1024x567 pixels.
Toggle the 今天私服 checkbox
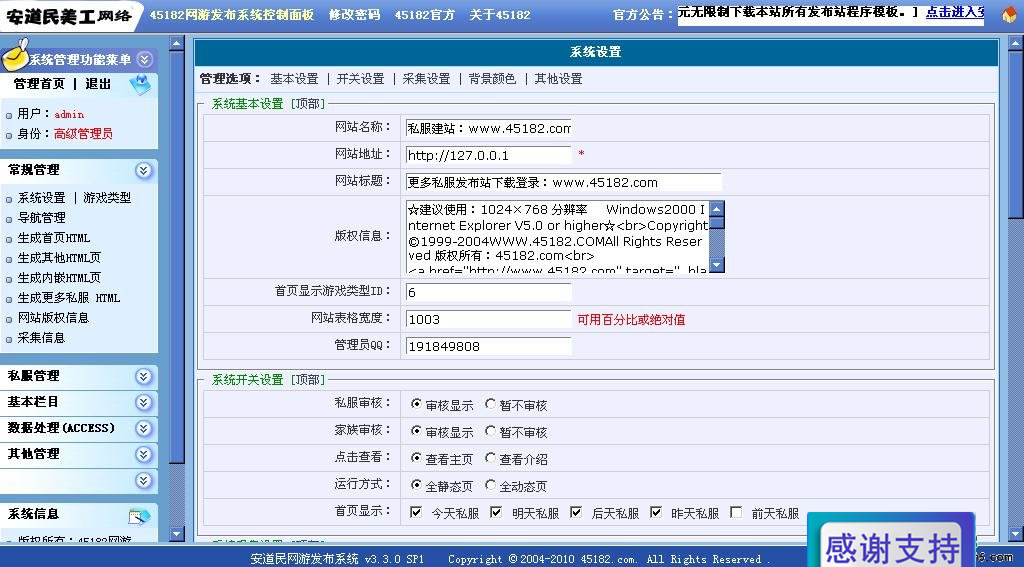(416, 512)
